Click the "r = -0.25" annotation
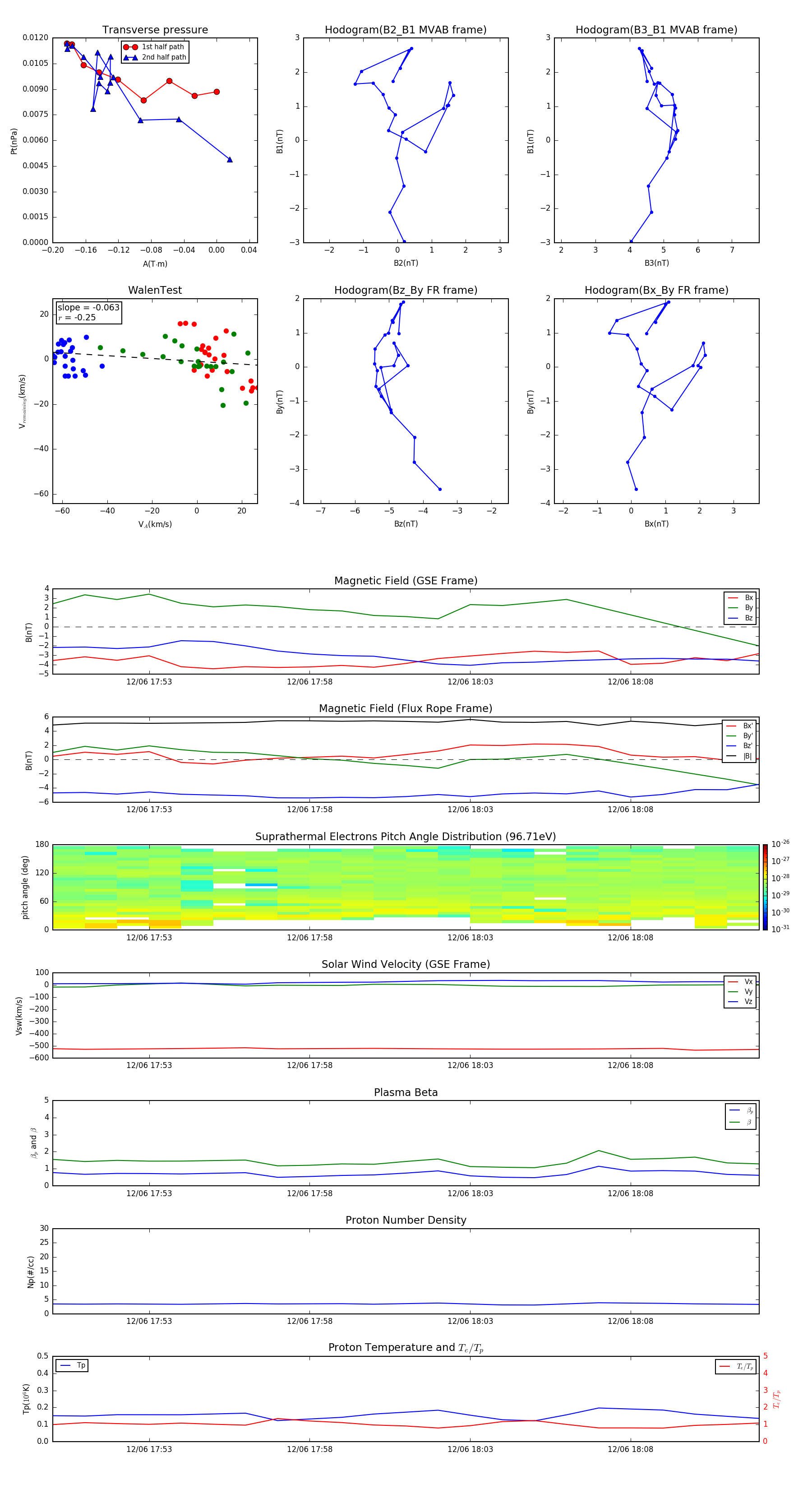812x1489 pixels. 77,317
